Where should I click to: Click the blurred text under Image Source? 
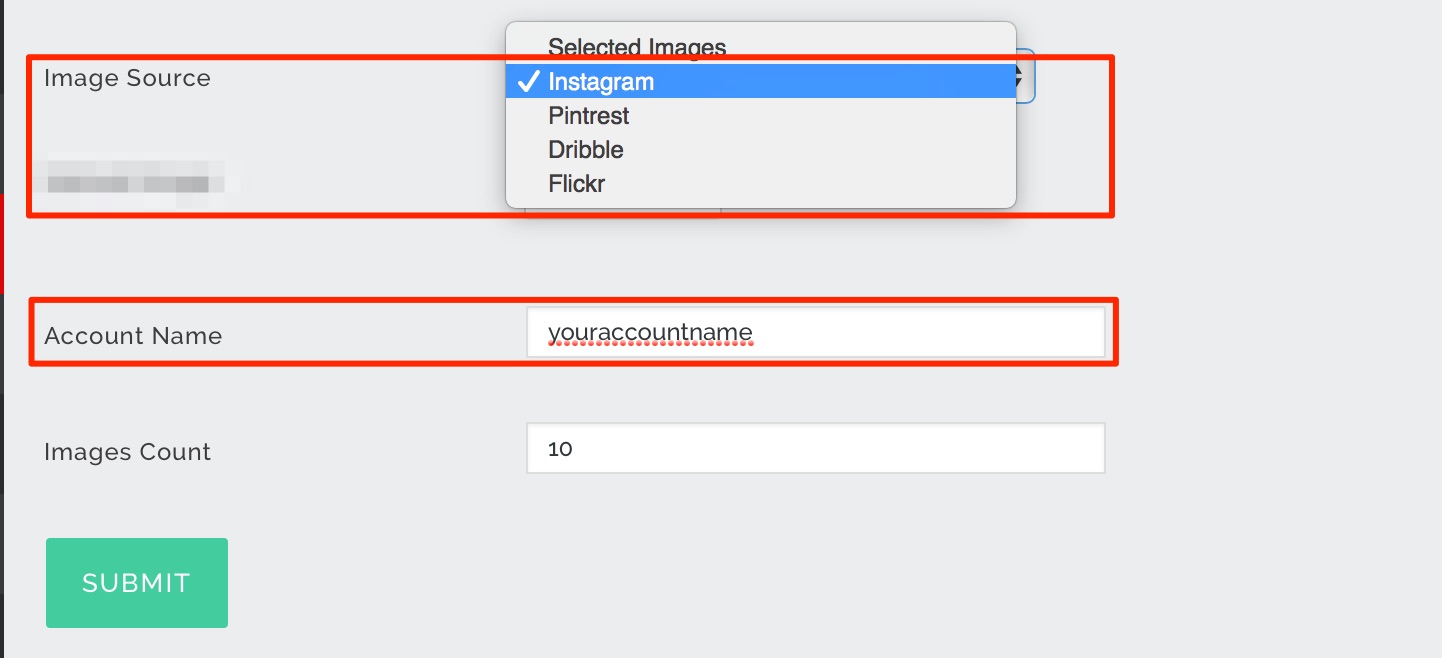(x=135, y=184)
